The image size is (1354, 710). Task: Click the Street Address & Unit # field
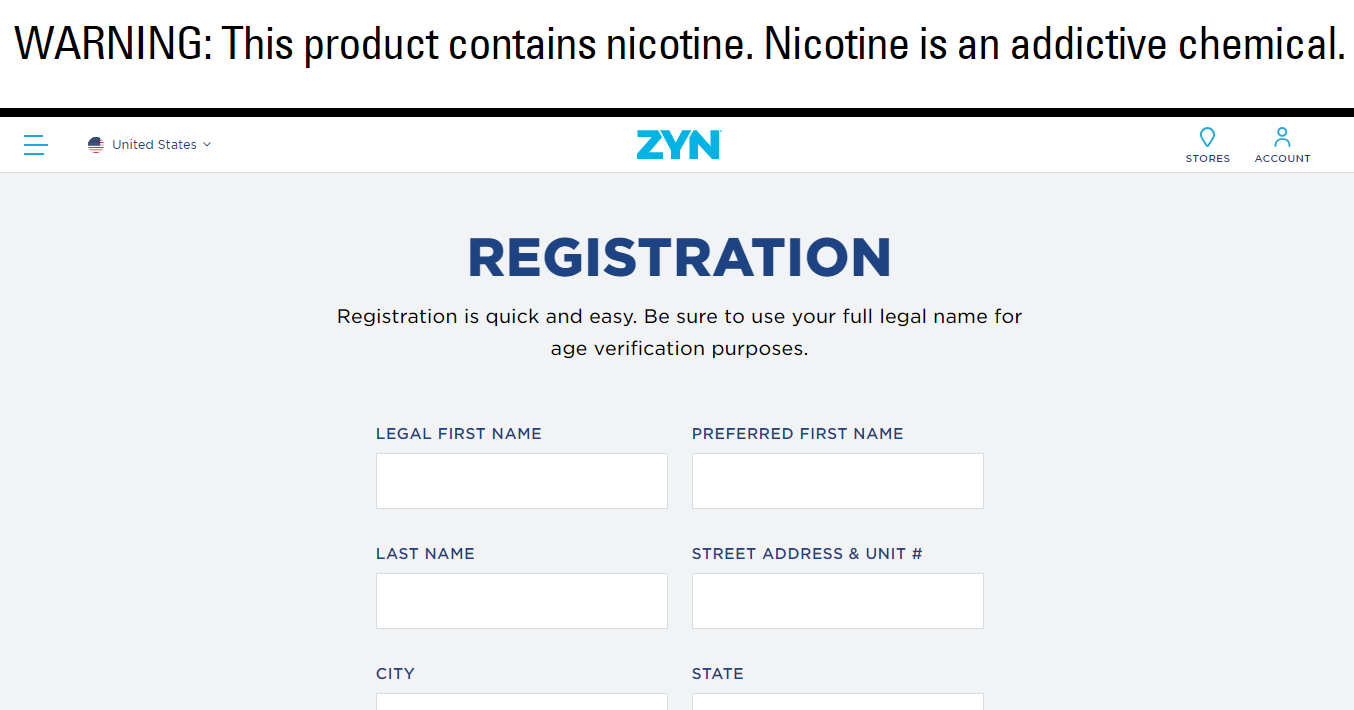837,601
